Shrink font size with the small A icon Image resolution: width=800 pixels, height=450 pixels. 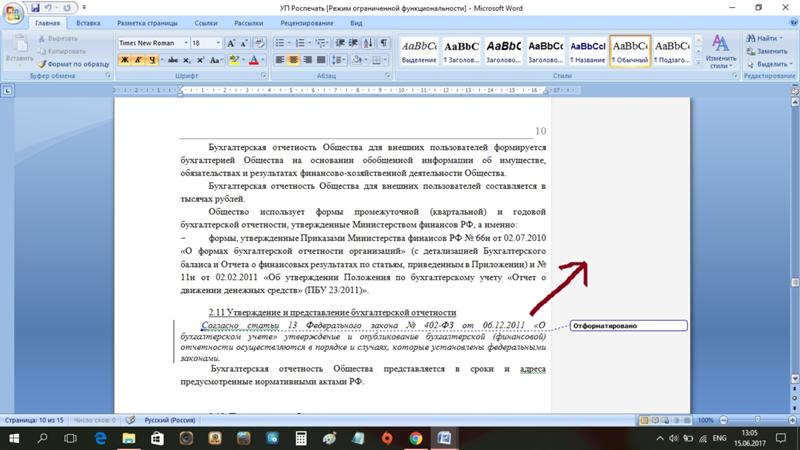(x=244, y=43)
